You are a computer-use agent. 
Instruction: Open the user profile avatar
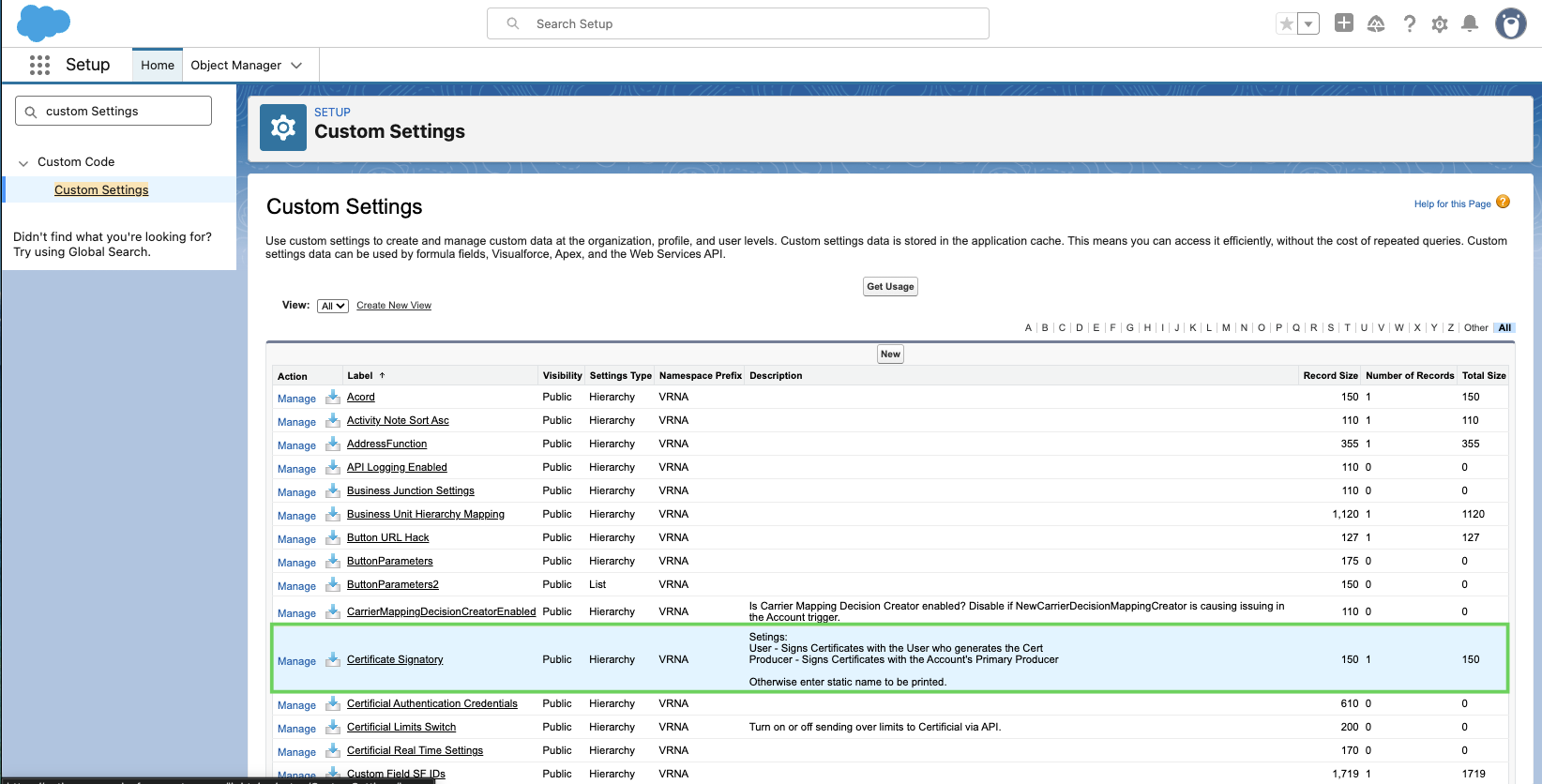pyautogui.click(x=1510, y=23)
